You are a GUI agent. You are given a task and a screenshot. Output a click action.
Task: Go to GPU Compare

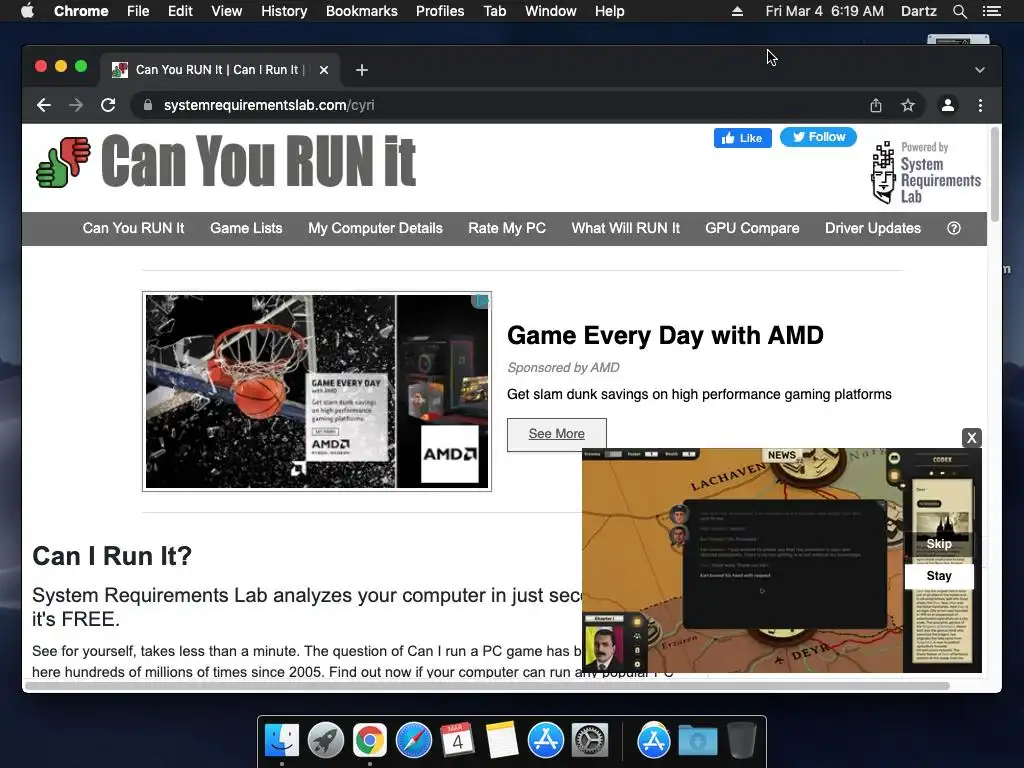click(x=752, y=228)
